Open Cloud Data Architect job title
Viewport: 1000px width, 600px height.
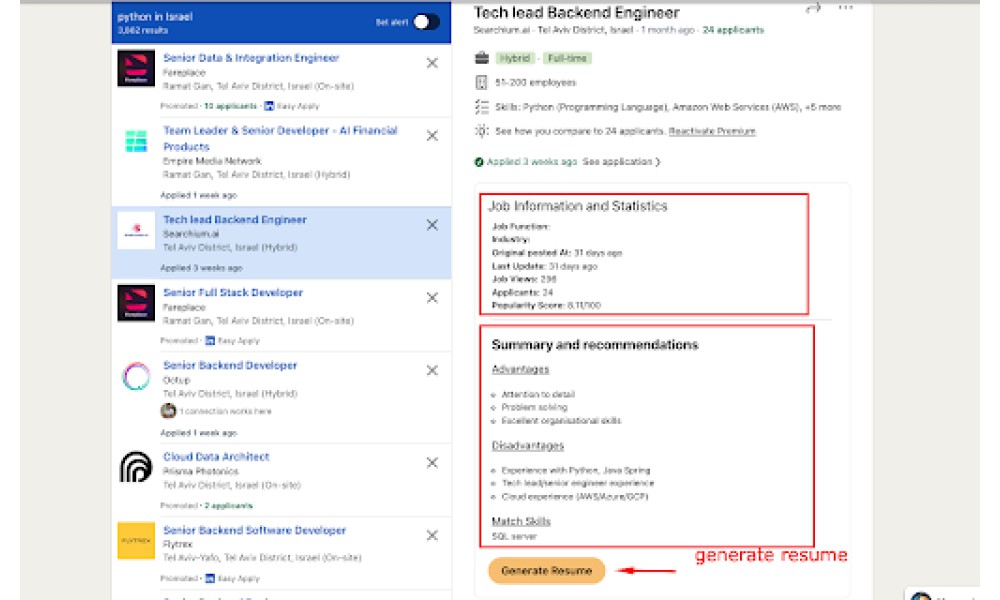click(x=216, y=457)
